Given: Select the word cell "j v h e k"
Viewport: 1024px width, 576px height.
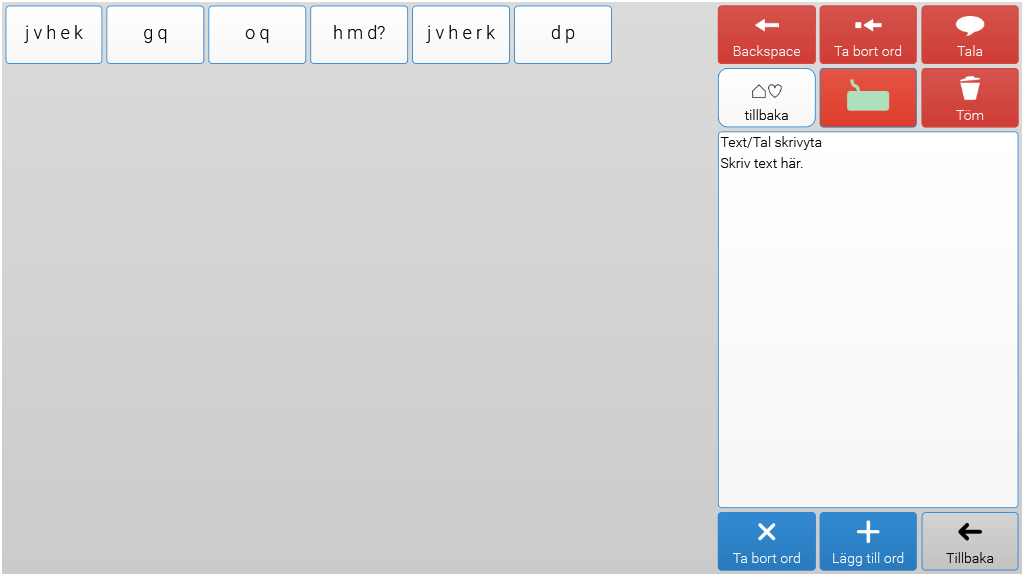Looking at the screenshot, I should pos(54,34).
